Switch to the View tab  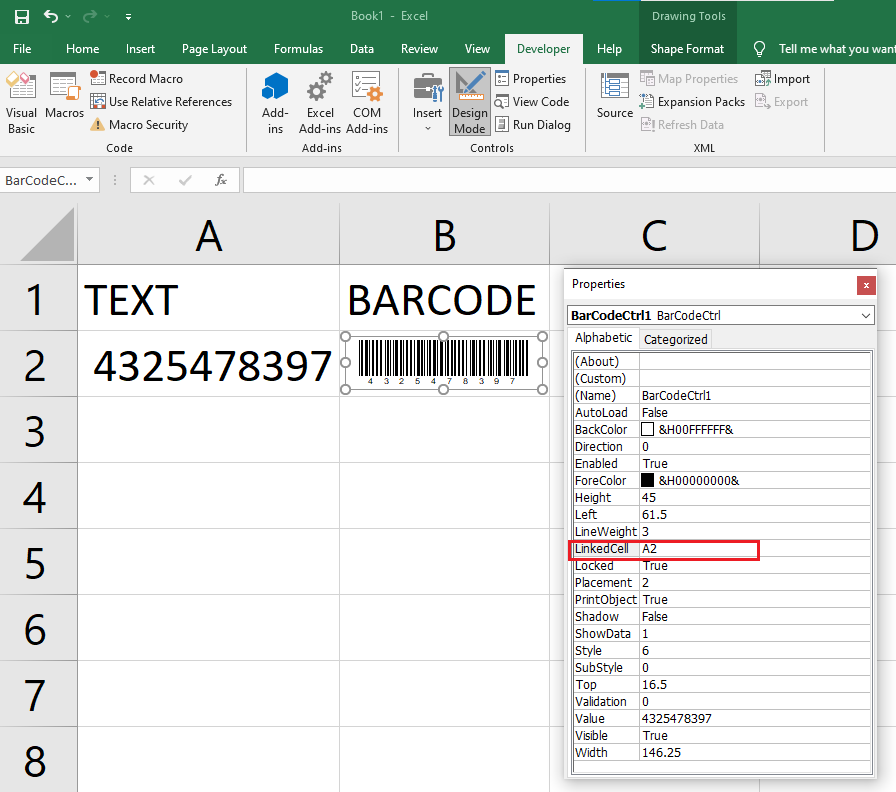point(477,49)
